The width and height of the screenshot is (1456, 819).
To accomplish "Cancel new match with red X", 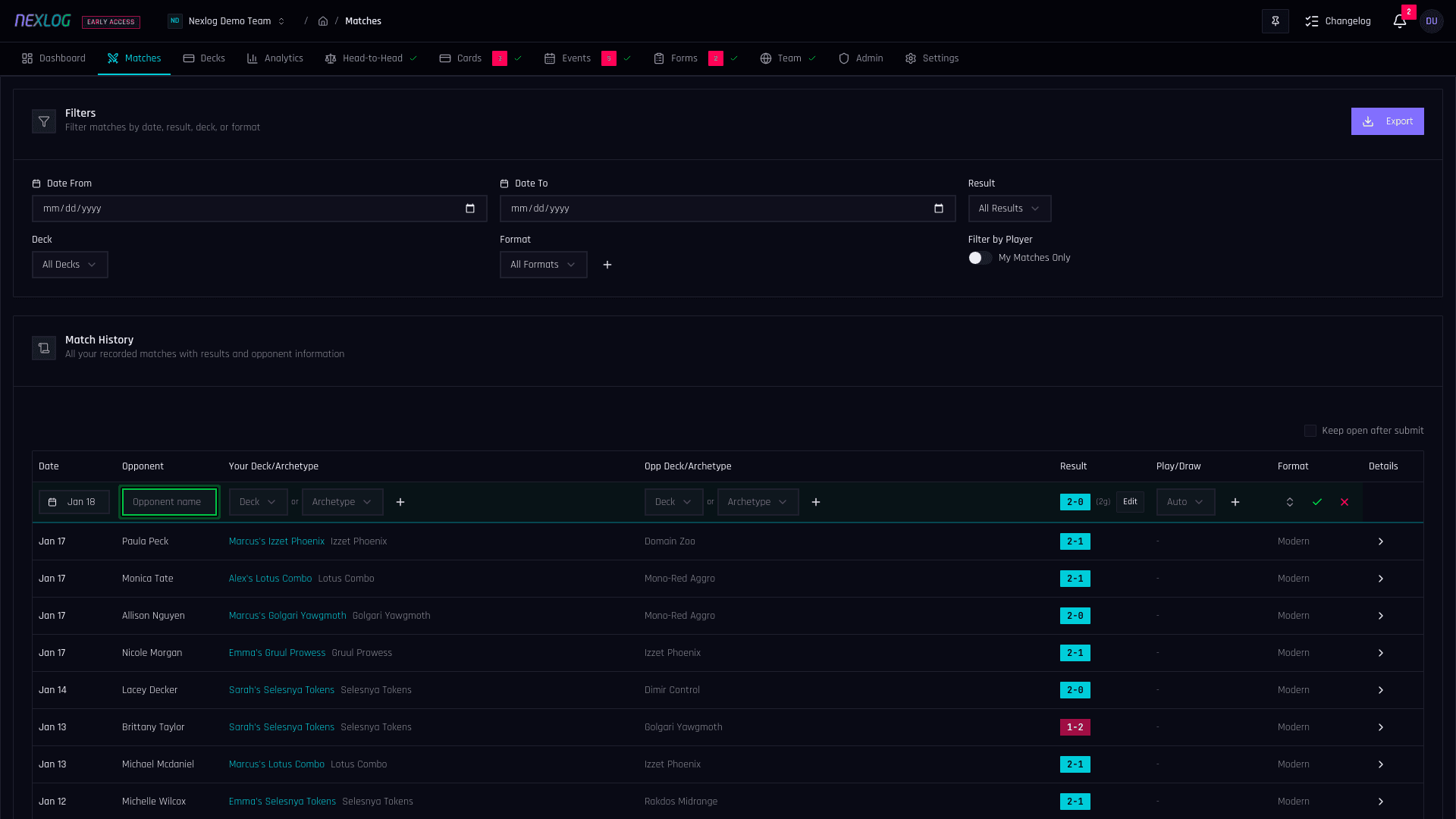I will pyautogui.click(x=1345, y=502).
